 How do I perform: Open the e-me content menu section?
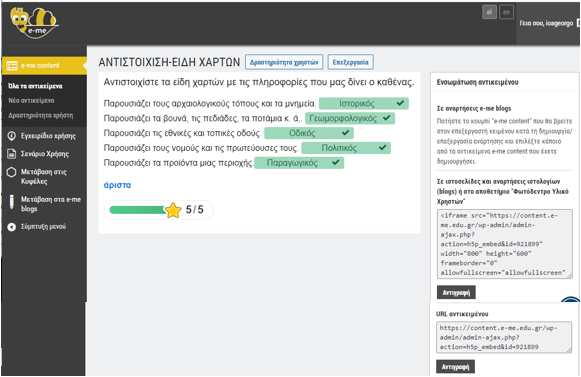[44, 66]
